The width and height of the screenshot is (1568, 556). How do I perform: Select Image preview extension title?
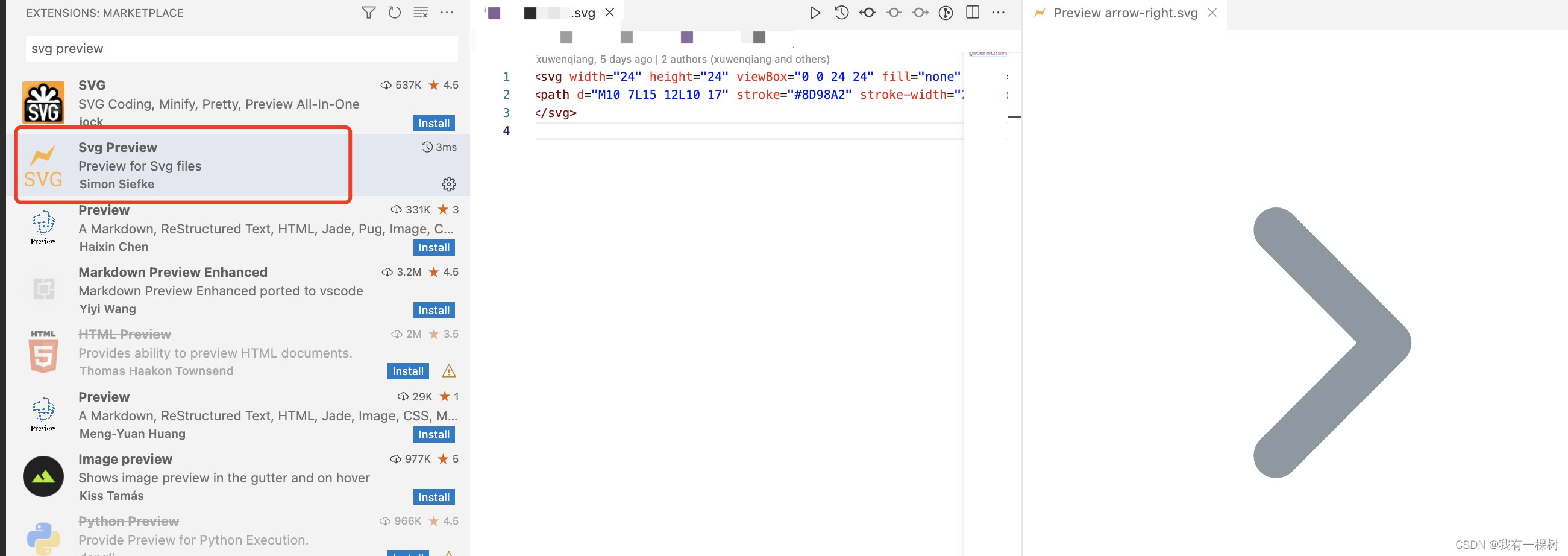tap(125, 459)
